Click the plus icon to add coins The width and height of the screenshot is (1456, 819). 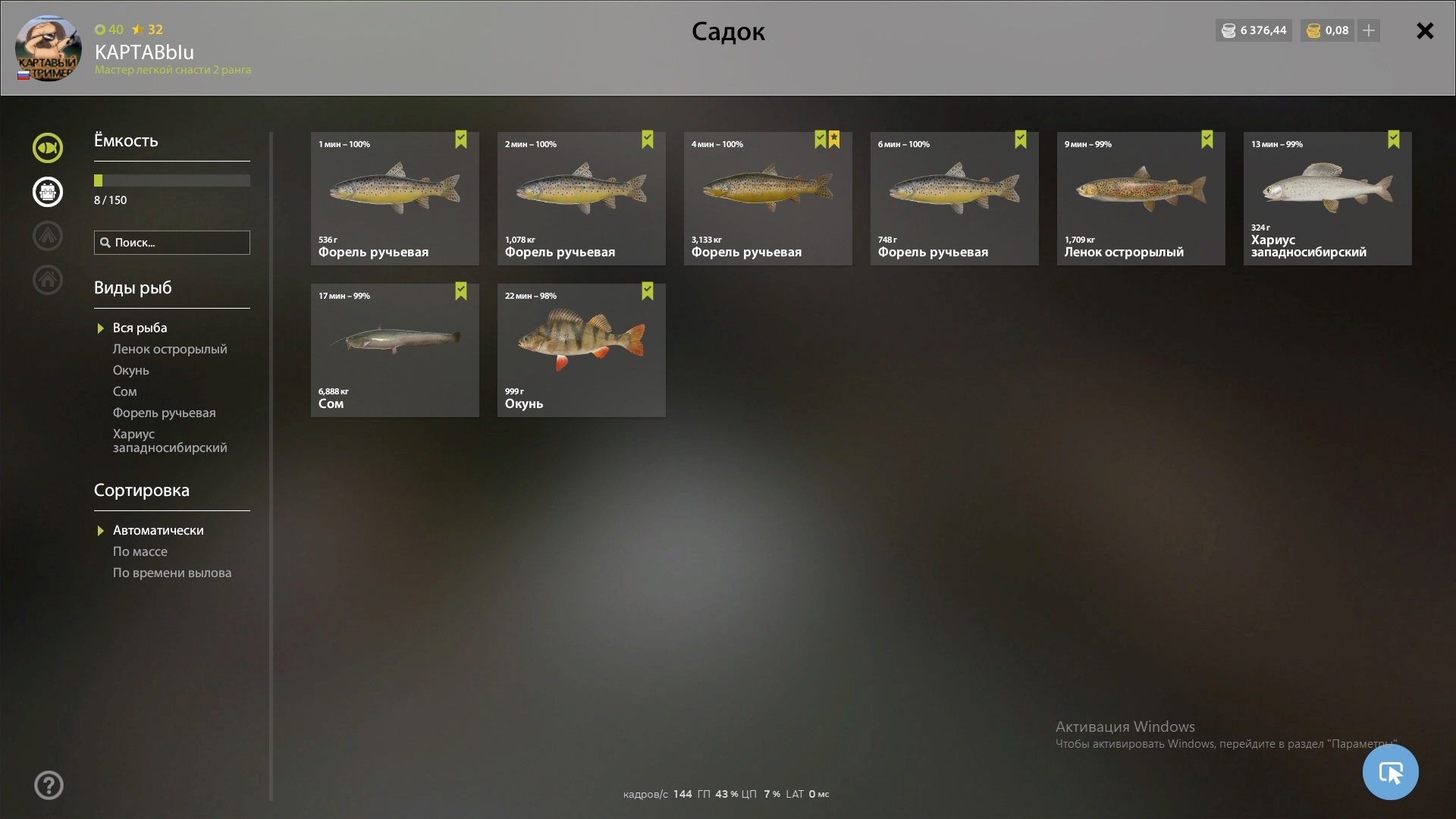coord(1369,30)
